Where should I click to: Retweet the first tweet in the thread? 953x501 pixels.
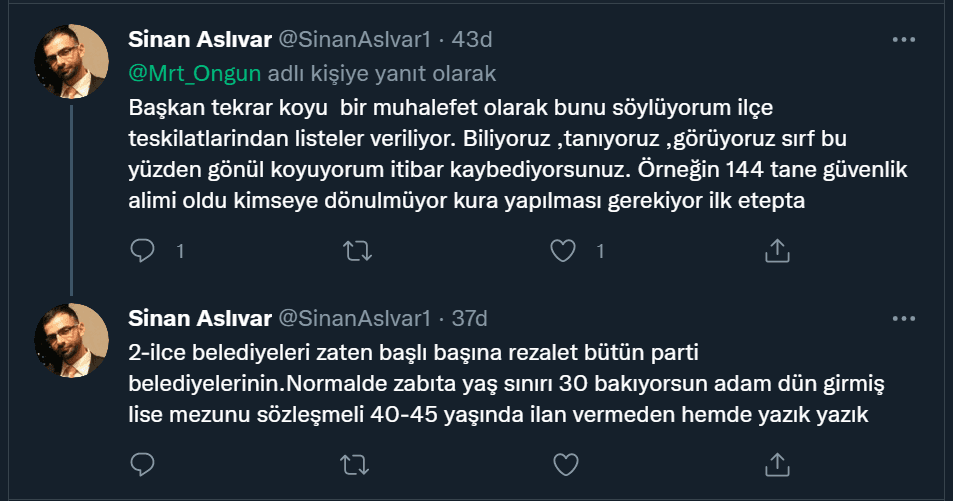(x=355, y=251)
